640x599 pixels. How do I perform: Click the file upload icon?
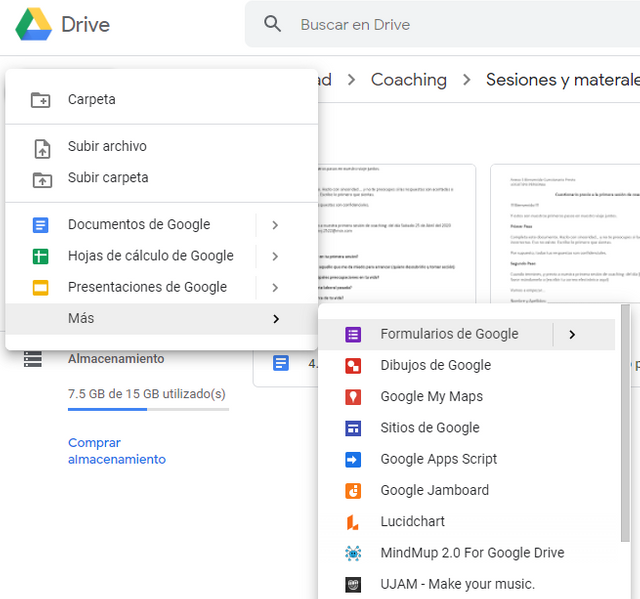(x=42, y=148)
